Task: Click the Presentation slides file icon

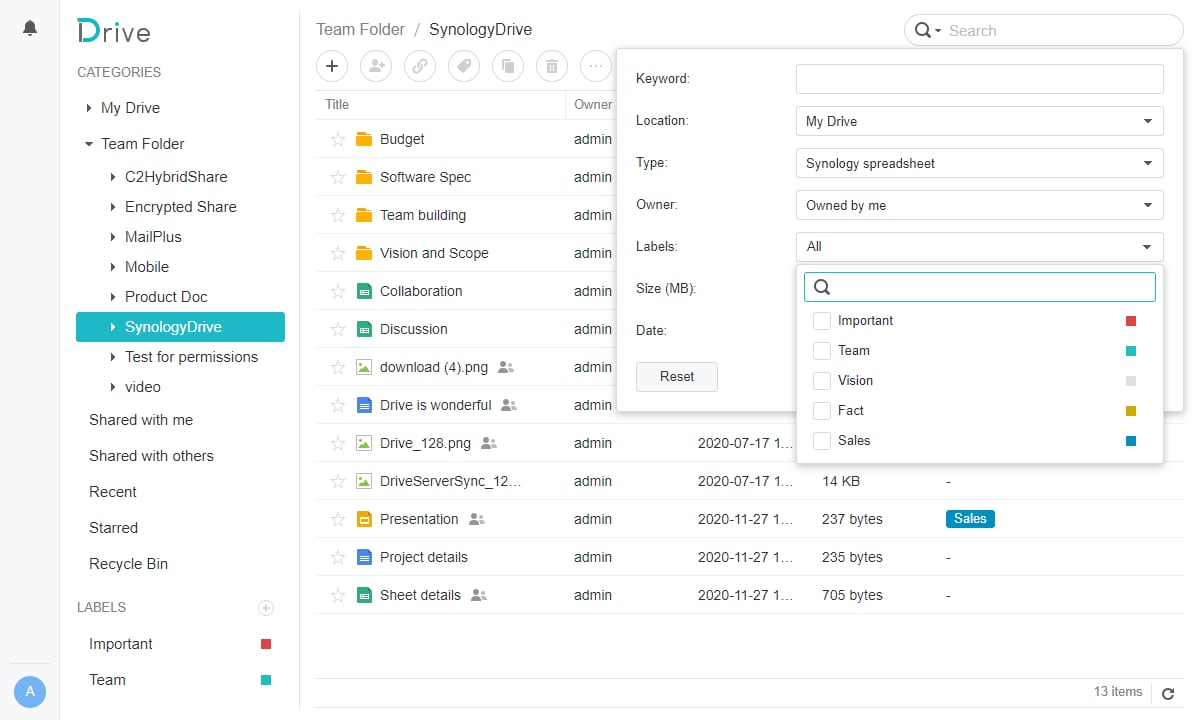Action: [364, 519]
